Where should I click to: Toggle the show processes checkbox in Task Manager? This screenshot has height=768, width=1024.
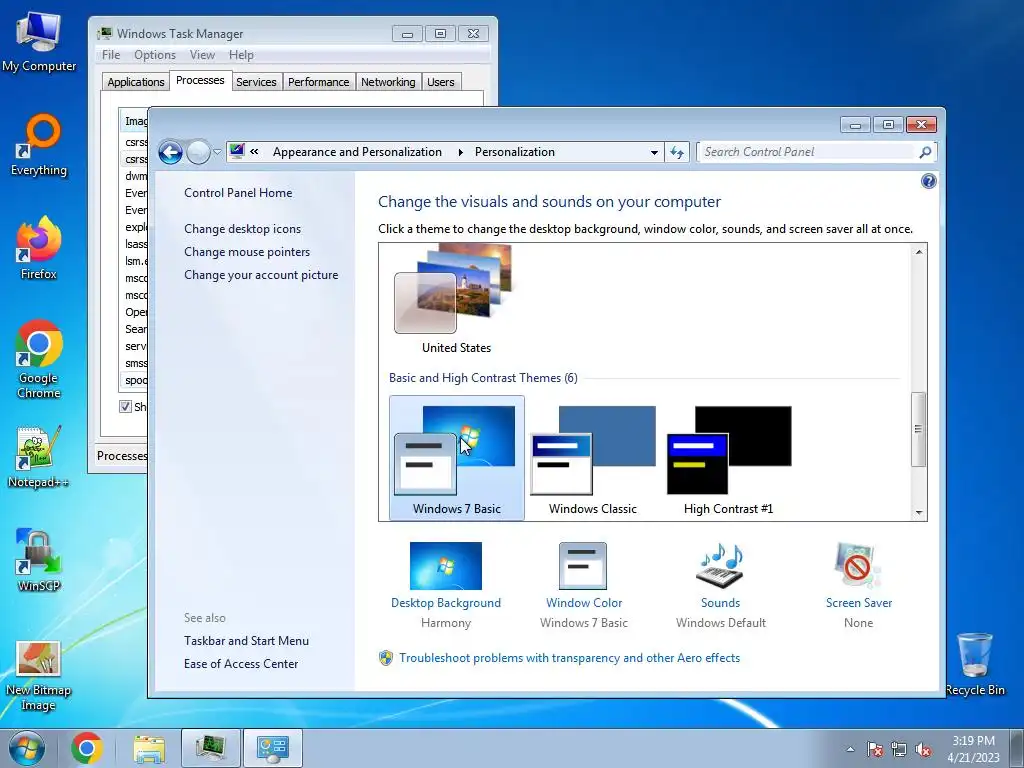tap(125, 406)
